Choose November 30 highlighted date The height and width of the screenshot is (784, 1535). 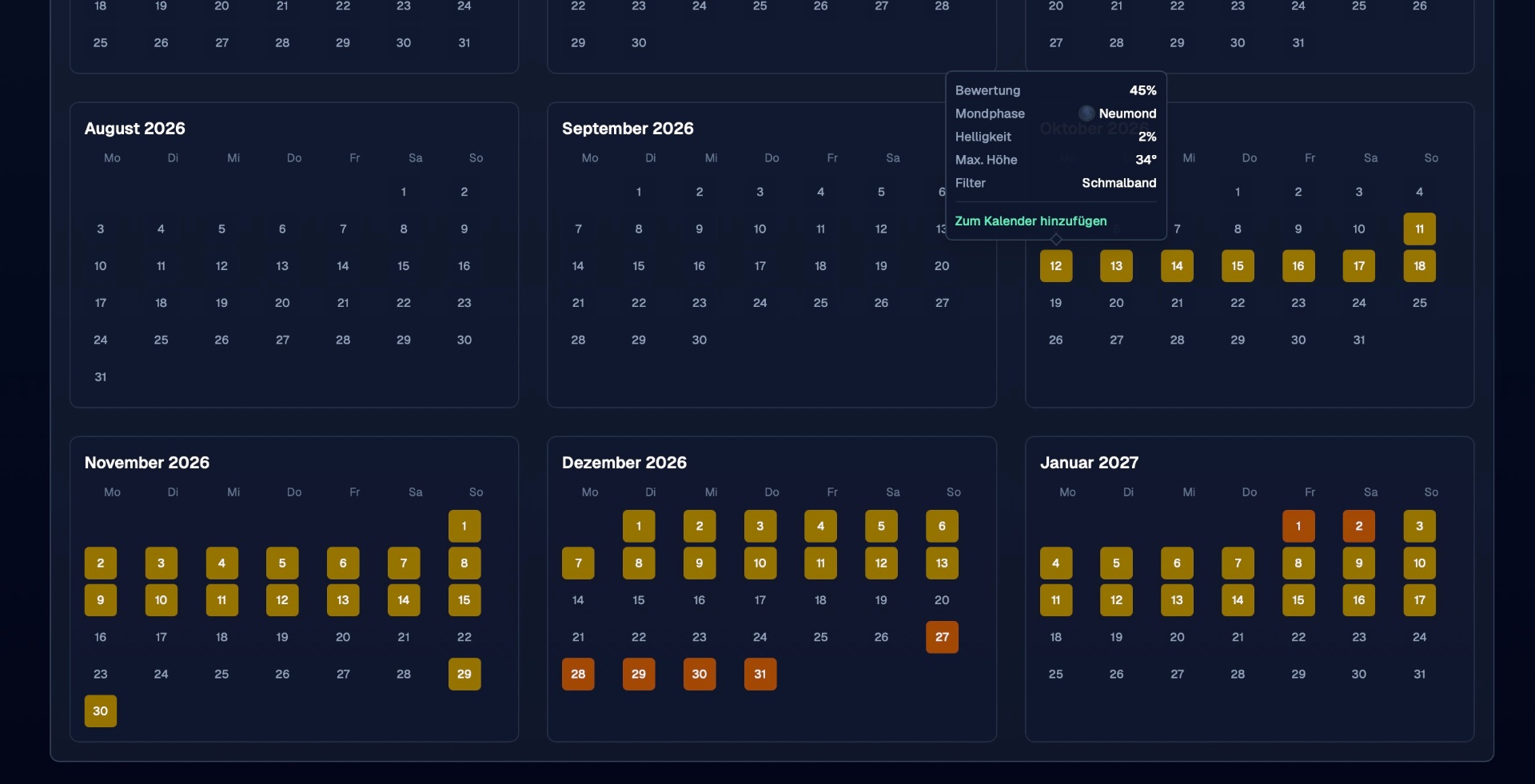pyautogui.click(x=101, y=710)
